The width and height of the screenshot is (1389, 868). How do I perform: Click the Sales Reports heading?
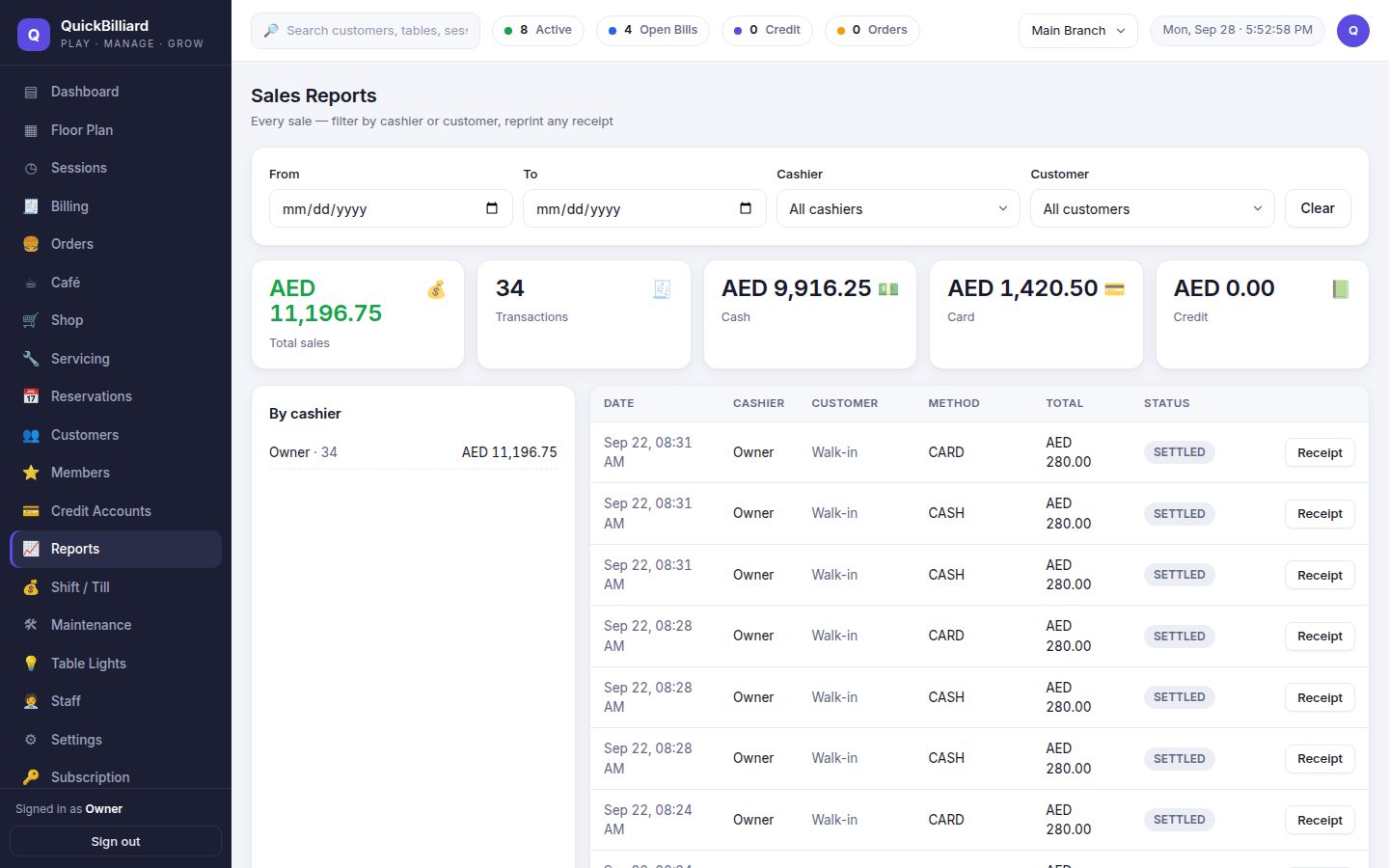[x=313, y=95]
